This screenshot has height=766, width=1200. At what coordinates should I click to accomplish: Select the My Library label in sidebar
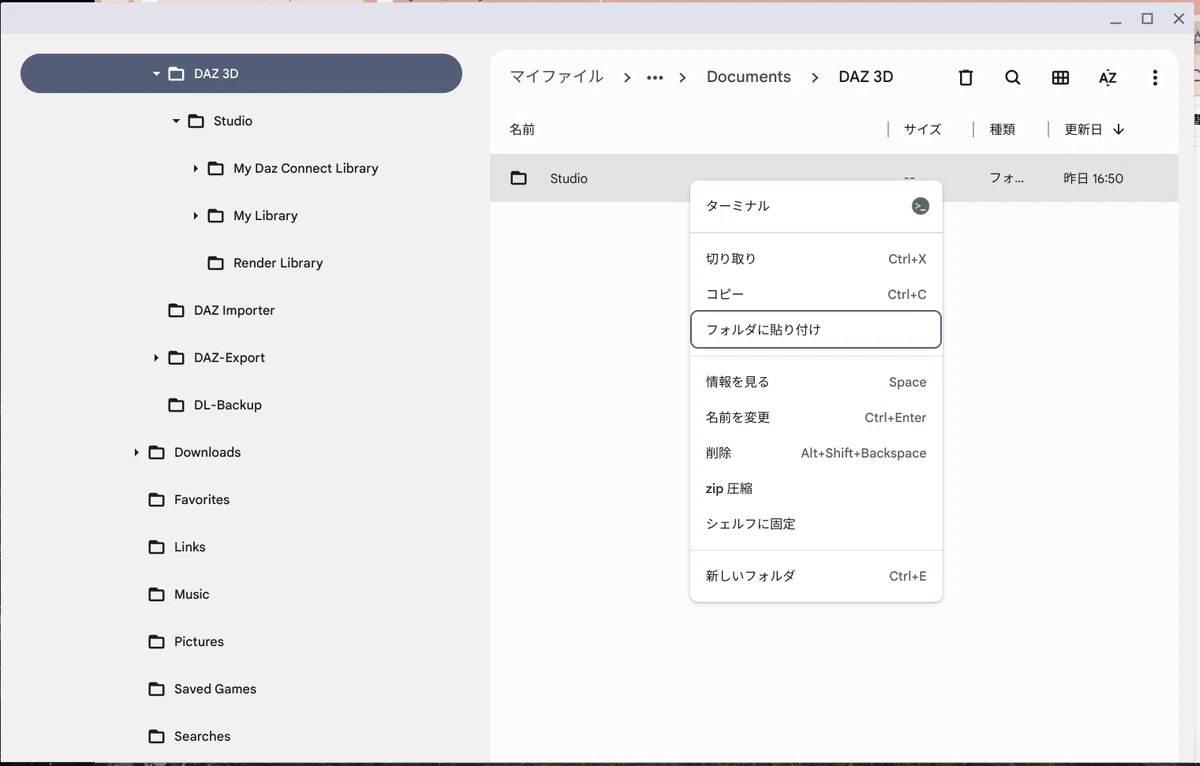click(265, 216)
